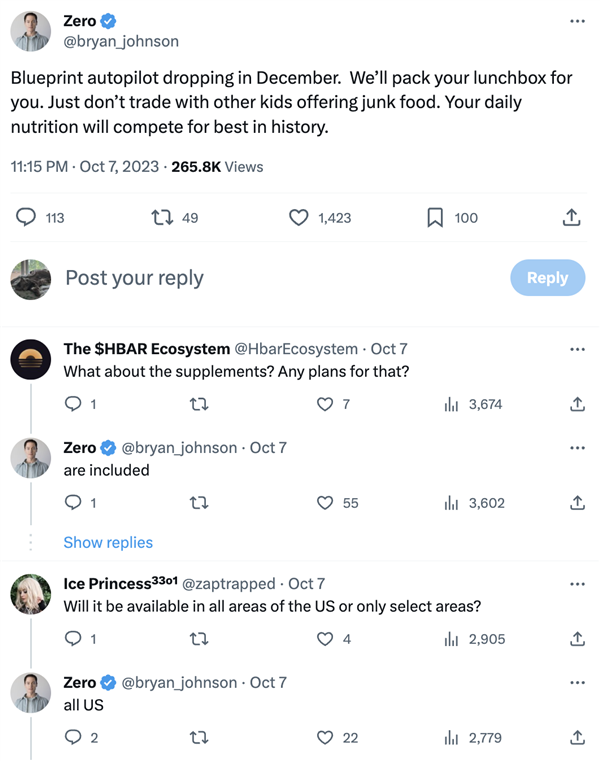Screen dimensions: 600x761
Task: Like the main Blueprint autopilot tweet
Action: point(298,217)
